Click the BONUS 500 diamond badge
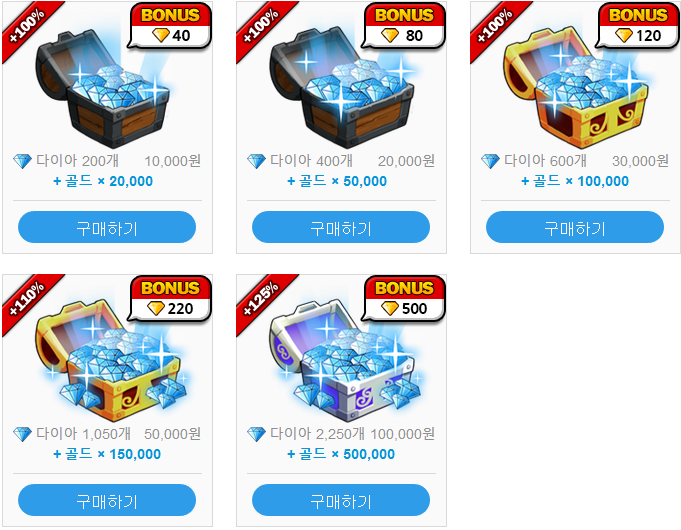Image resolution: width=681 pixels, height=530 pixels. coord(404,298)
